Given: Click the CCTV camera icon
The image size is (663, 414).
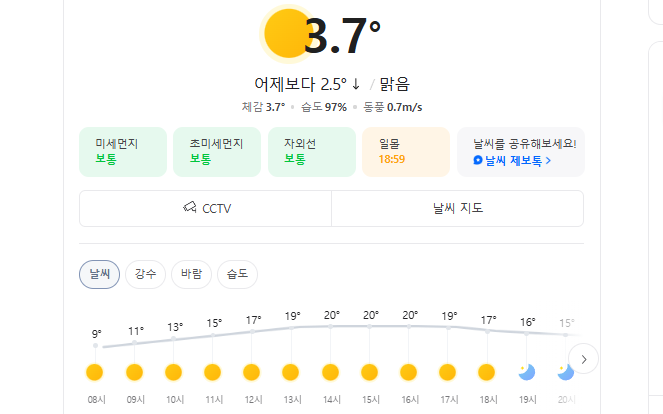Looking at the screenshot, I should [190, 208].
